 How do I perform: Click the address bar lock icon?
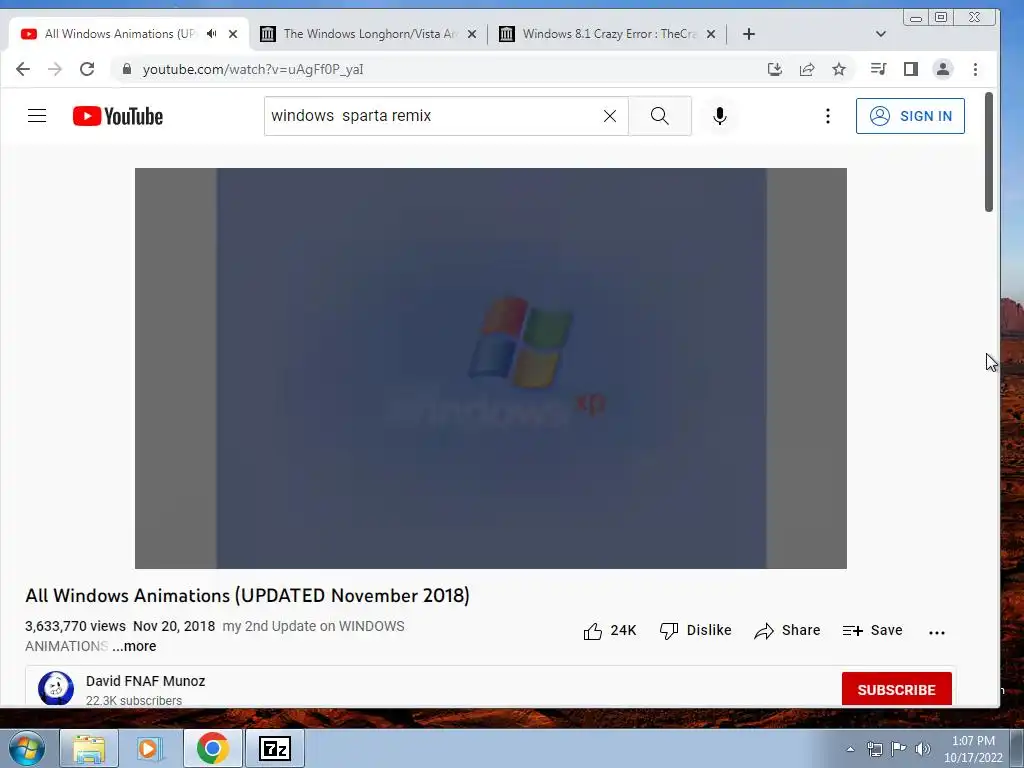tap(127, 69)
